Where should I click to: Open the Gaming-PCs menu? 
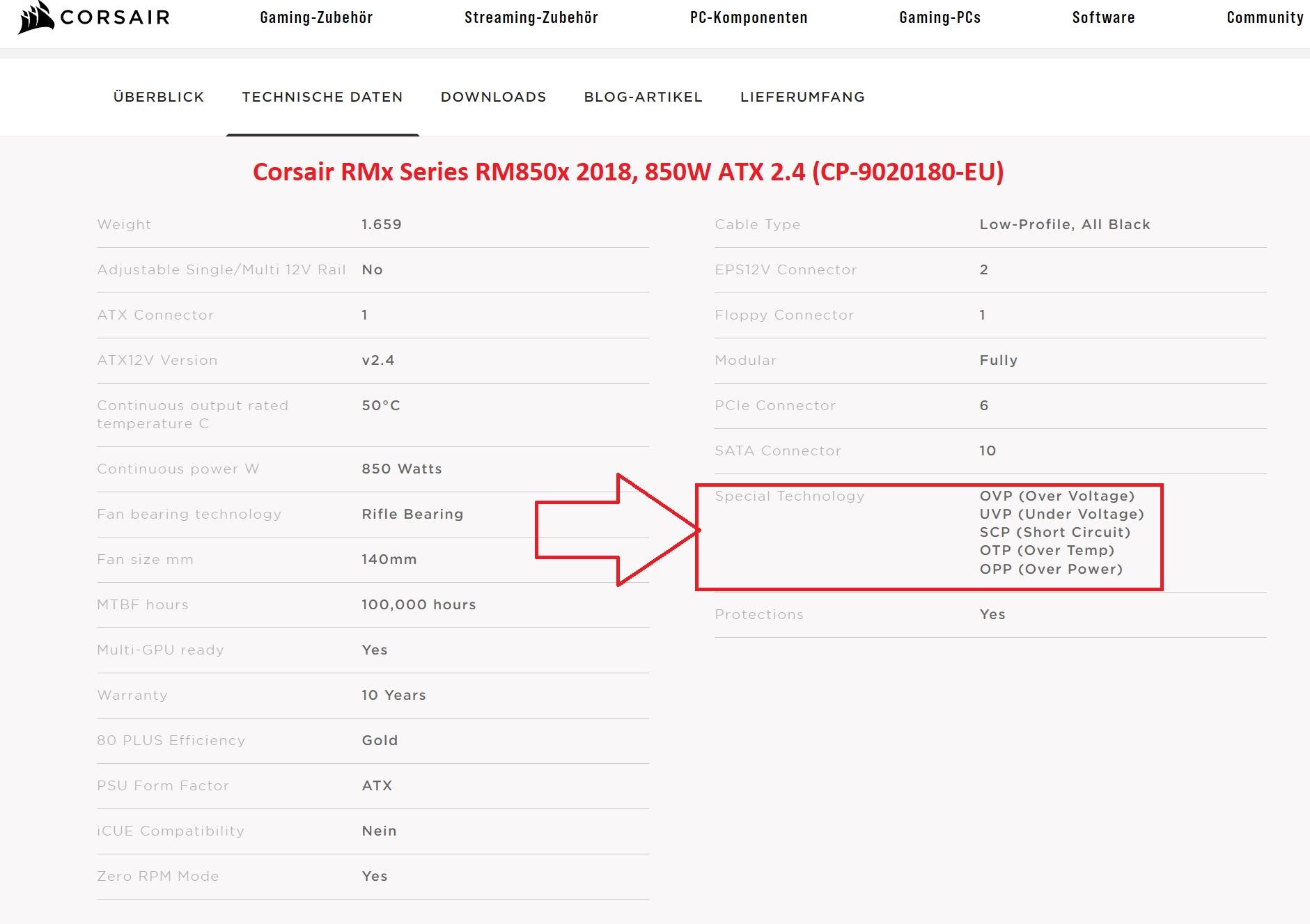(x=939, y=17)
